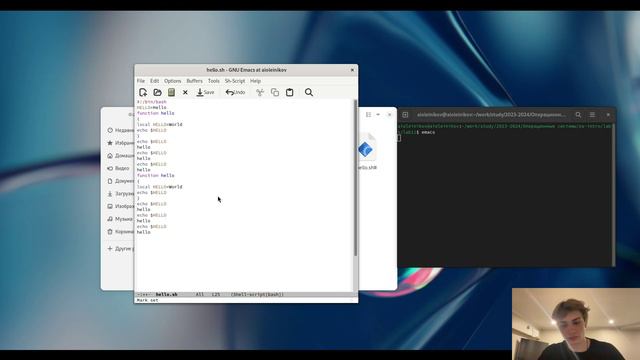Select Документы (Documents) in Files sidebar
Viewport: 640px width, 360px height.
(121, 181)
